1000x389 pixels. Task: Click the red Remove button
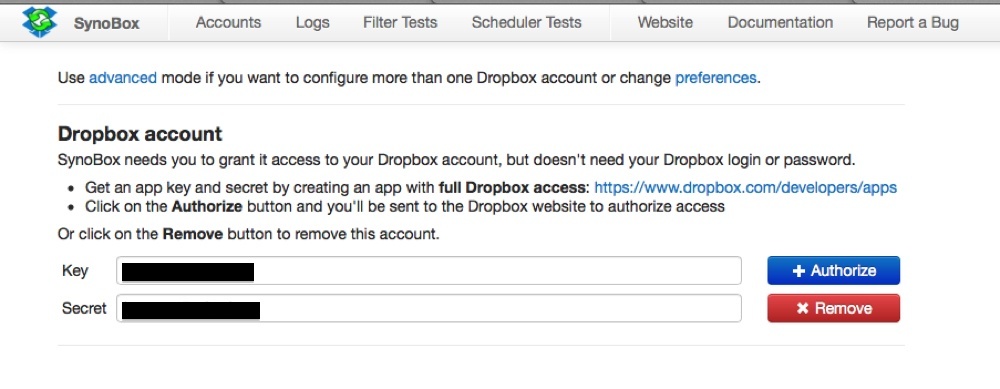click(x=834, y=308)
